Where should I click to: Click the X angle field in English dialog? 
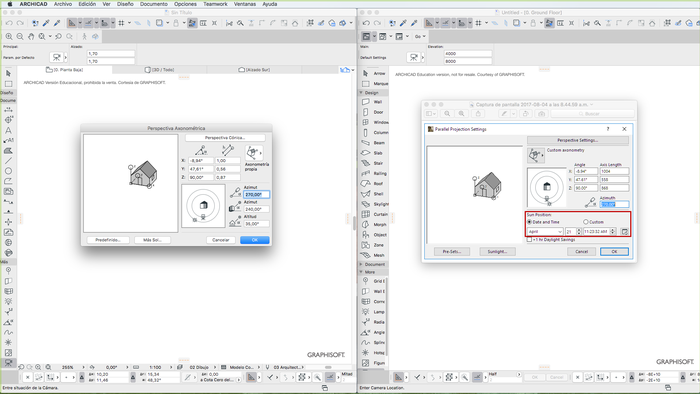tap(585, 171)
